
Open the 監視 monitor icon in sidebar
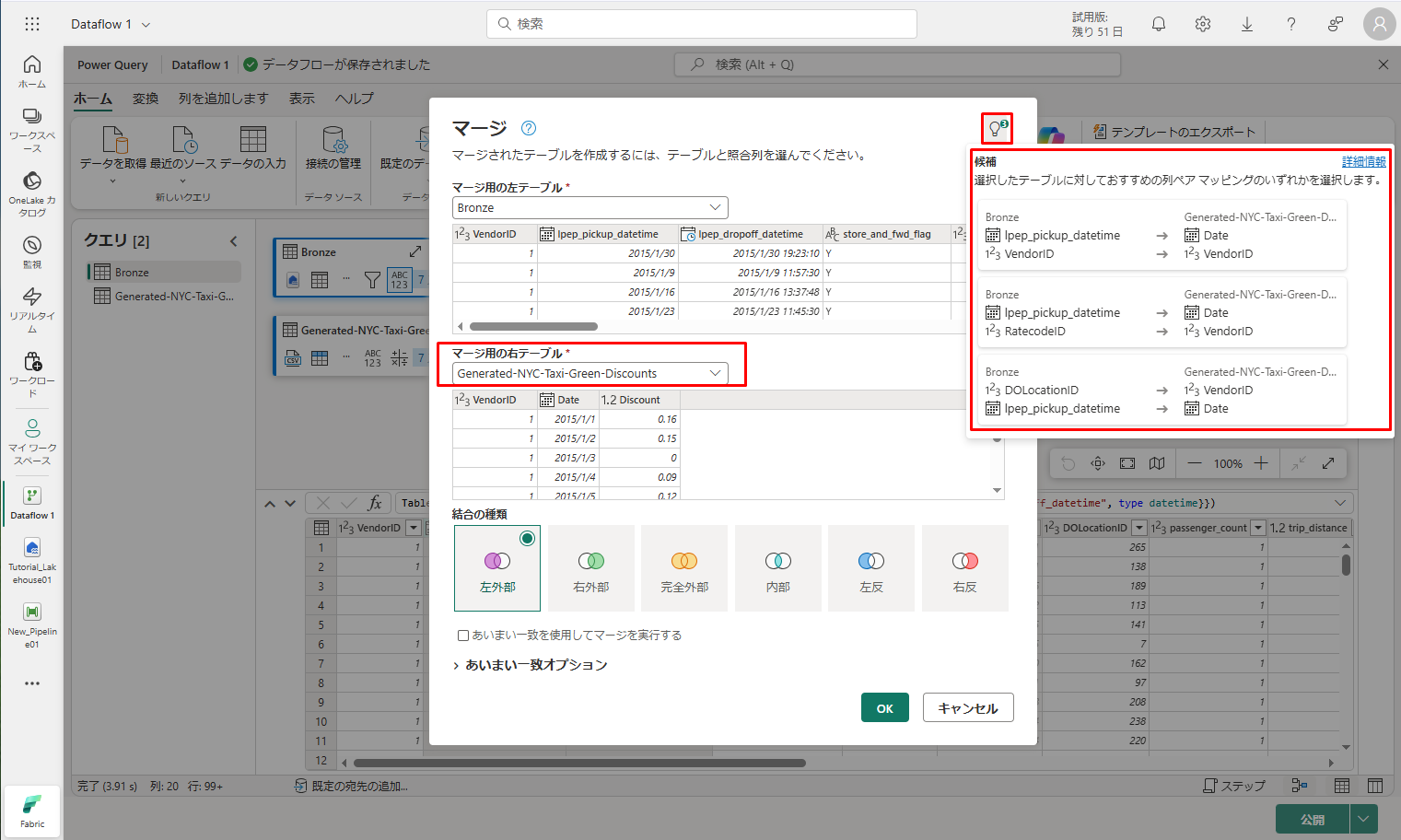(x=32, y=251)
